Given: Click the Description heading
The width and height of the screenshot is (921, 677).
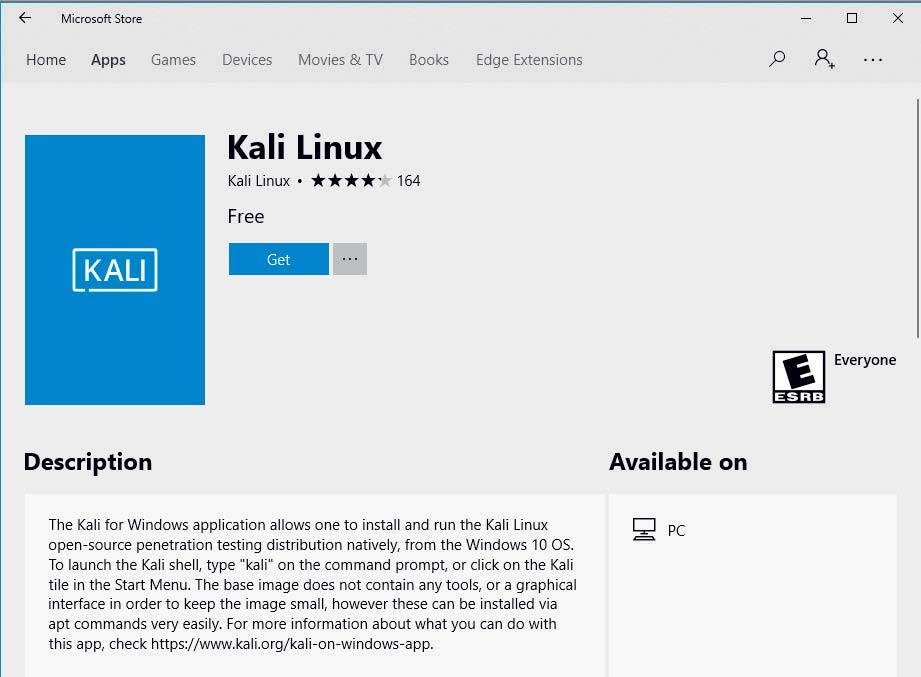Looking at the screenshot, I should coord(88,462).
